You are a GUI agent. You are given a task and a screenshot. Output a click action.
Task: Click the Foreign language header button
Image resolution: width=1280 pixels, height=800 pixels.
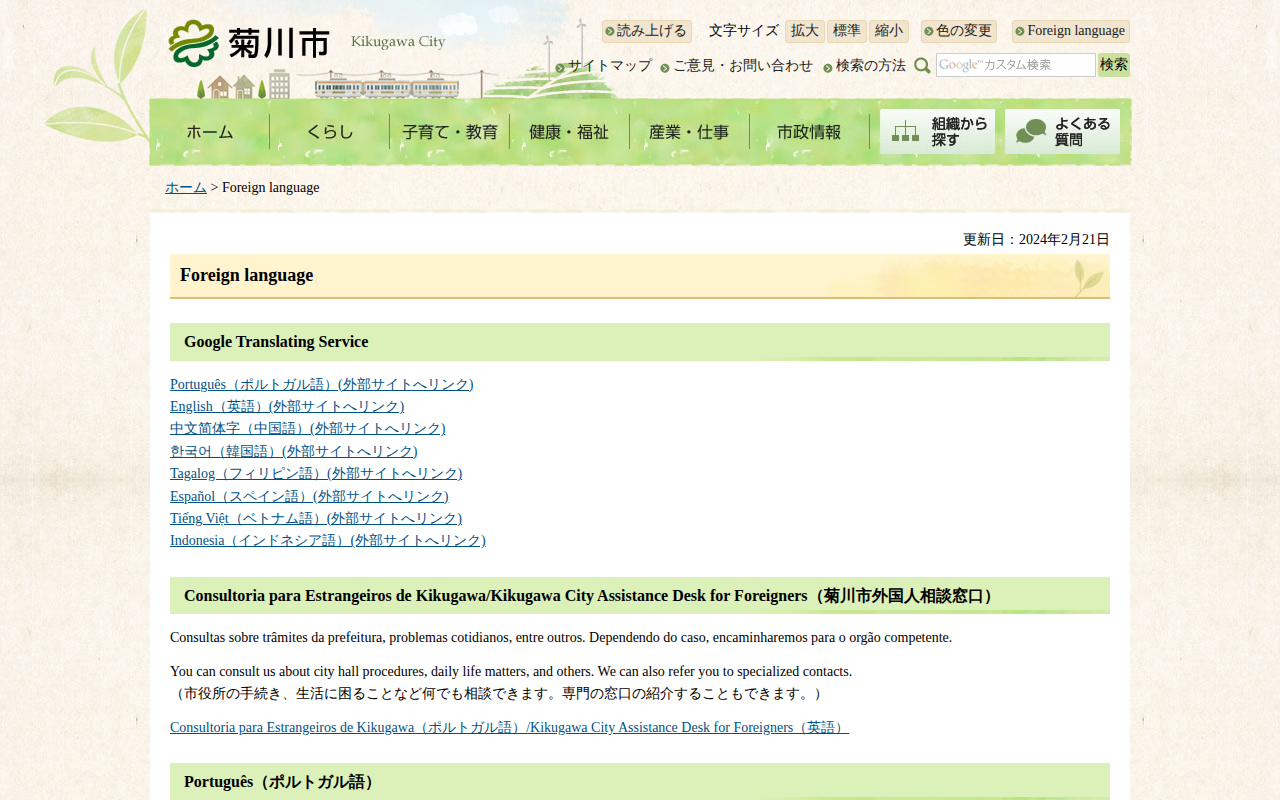pyautogui.click(x=1071, y=31)
